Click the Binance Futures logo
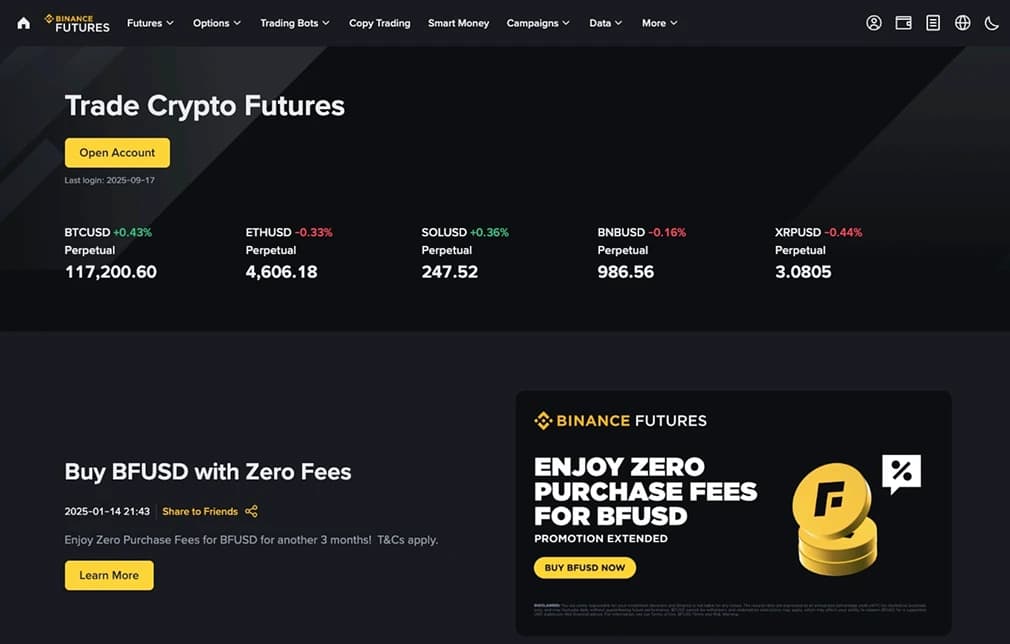Screen dimensions: 1010x644 coord(77,22)
